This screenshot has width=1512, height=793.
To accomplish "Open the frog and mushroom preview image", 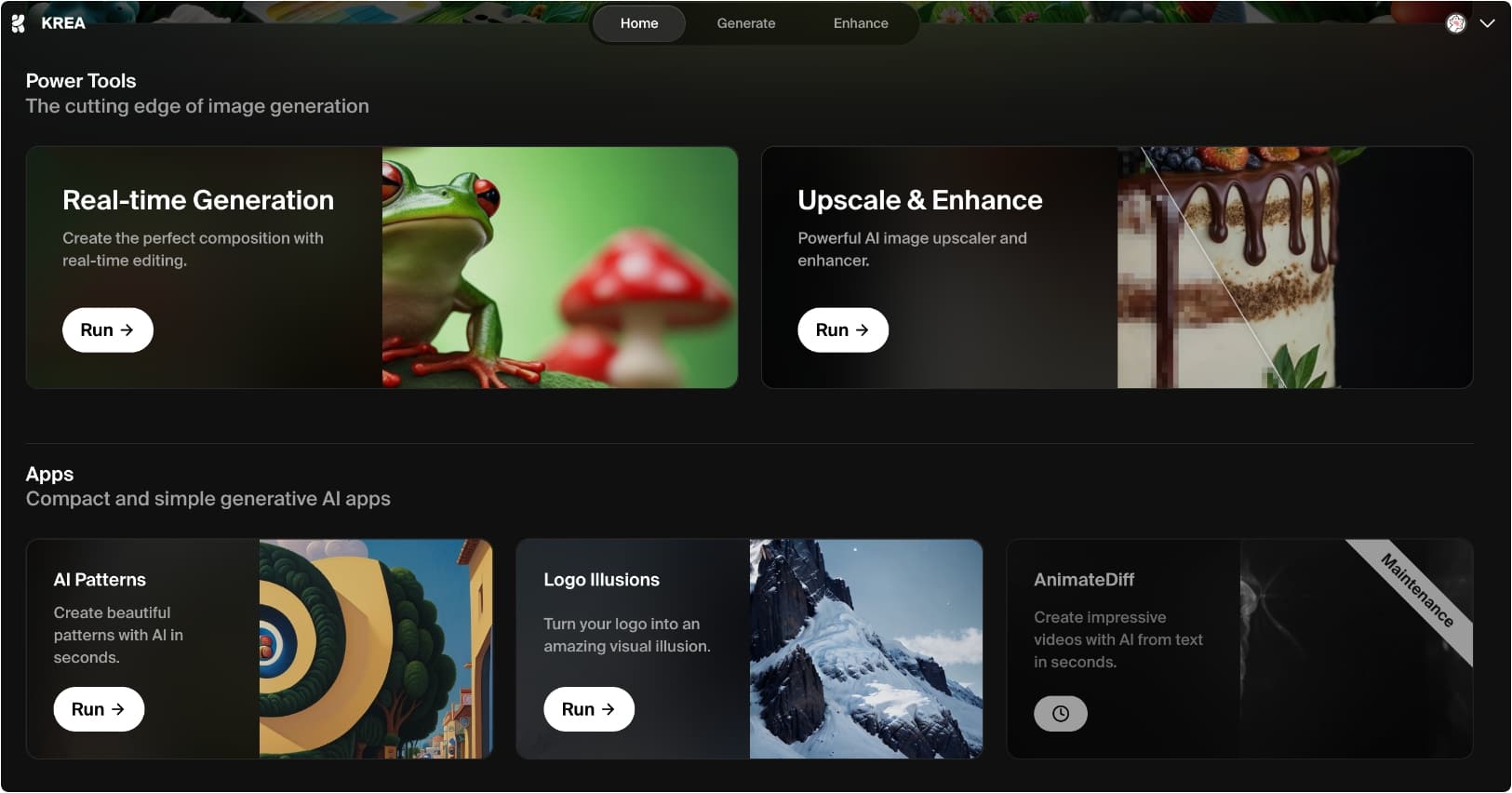I will [x=559, y=267].
